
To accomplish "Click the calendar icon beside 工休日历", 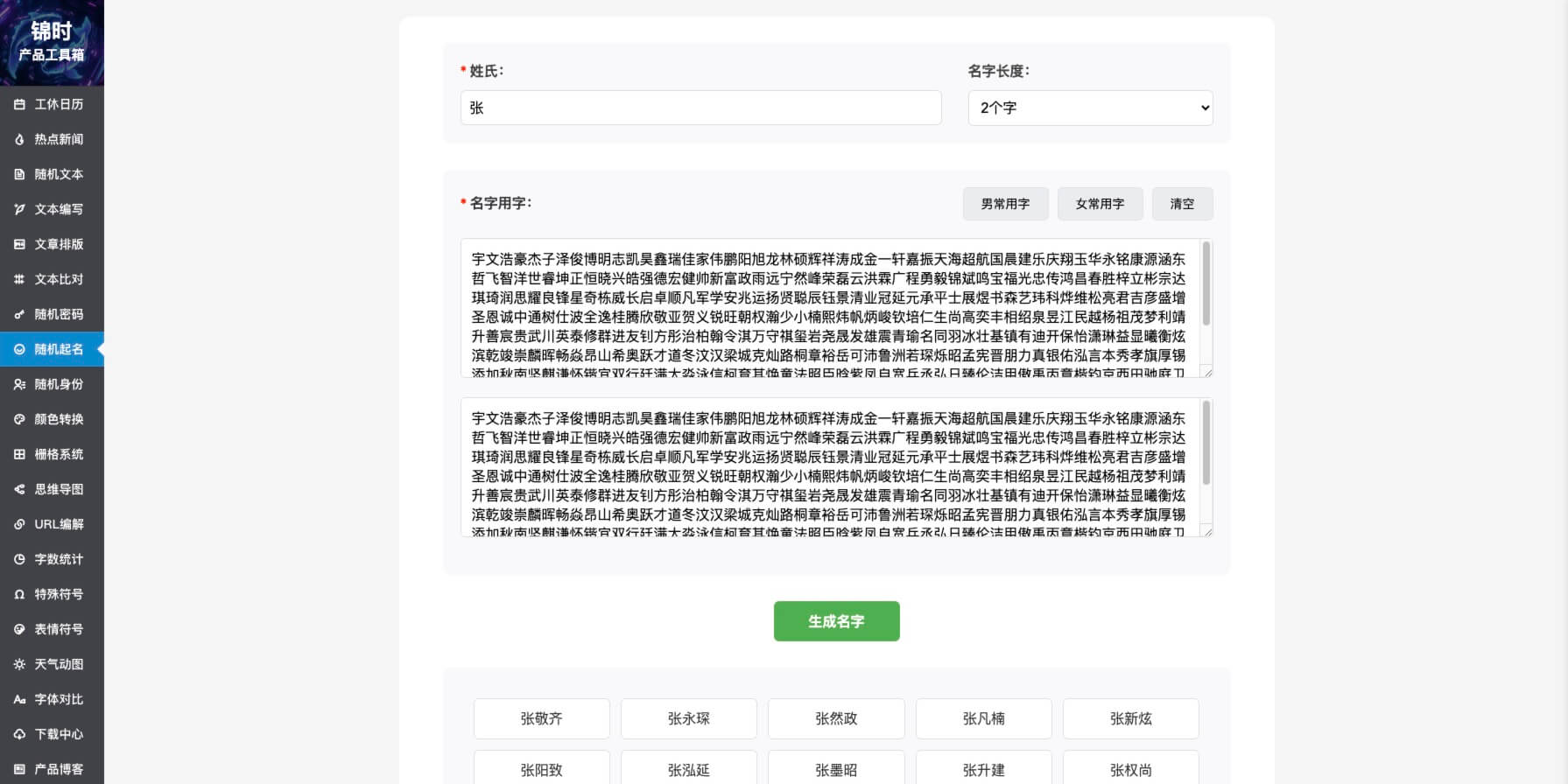I will (19, 104).
